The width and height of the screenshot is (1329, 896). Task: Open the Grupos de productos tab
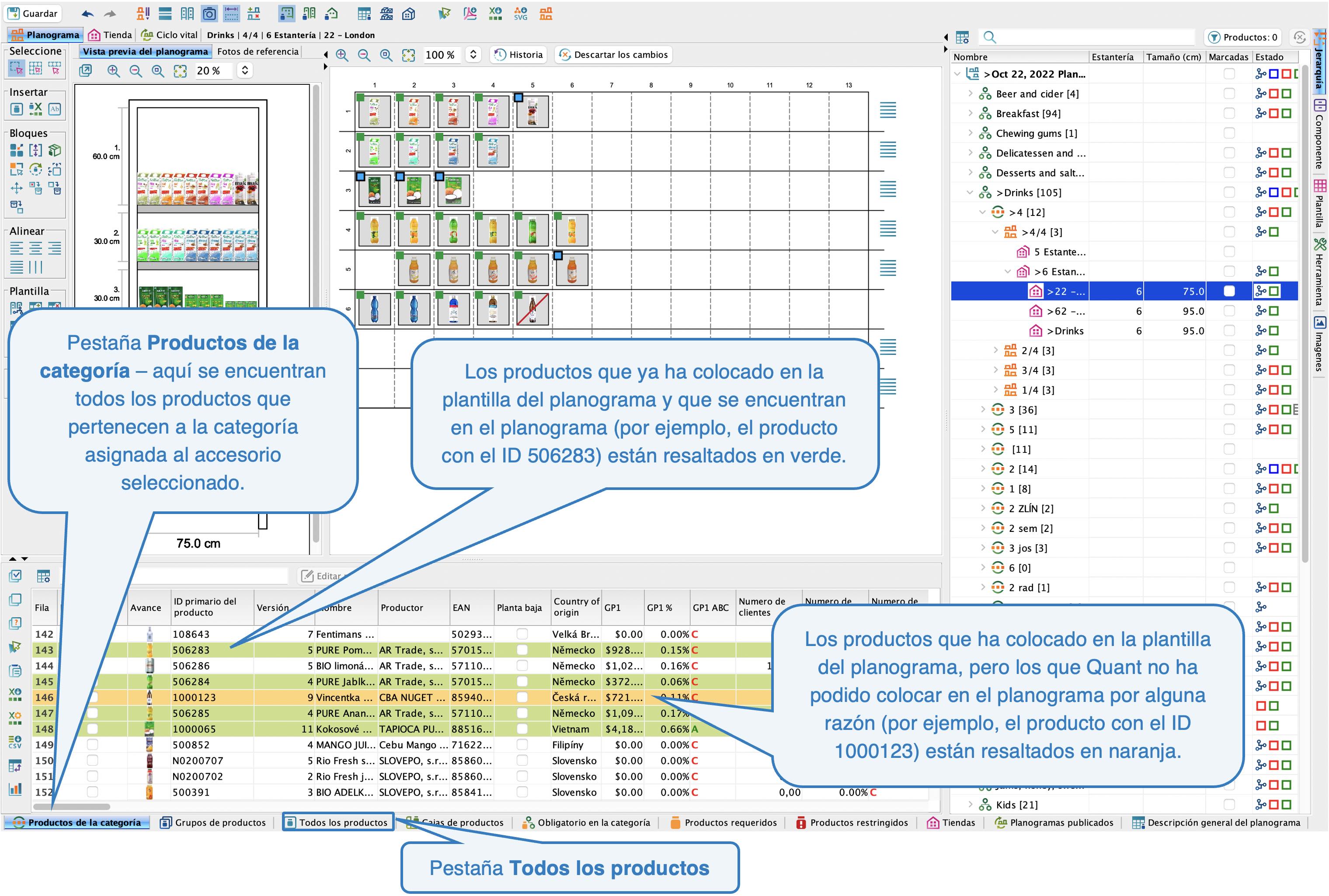coord(212,822)
